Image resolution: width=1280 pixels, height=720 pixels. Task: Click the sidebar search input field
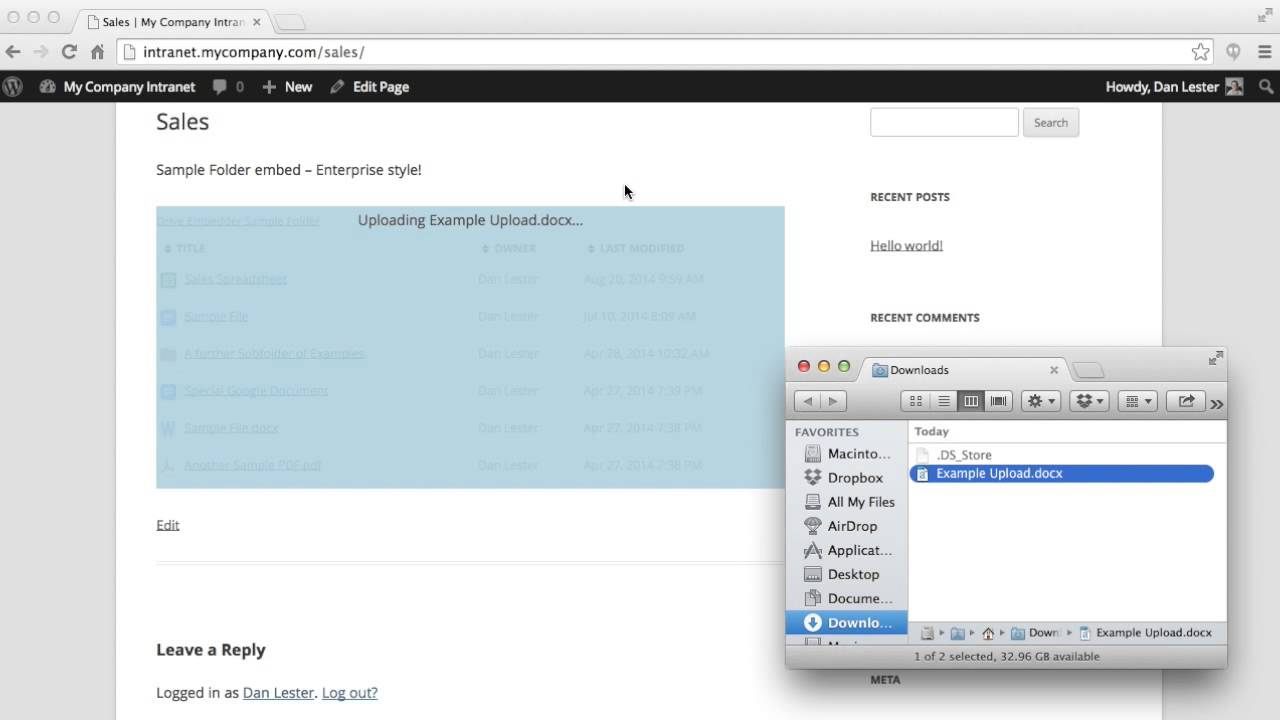point(944,122)
